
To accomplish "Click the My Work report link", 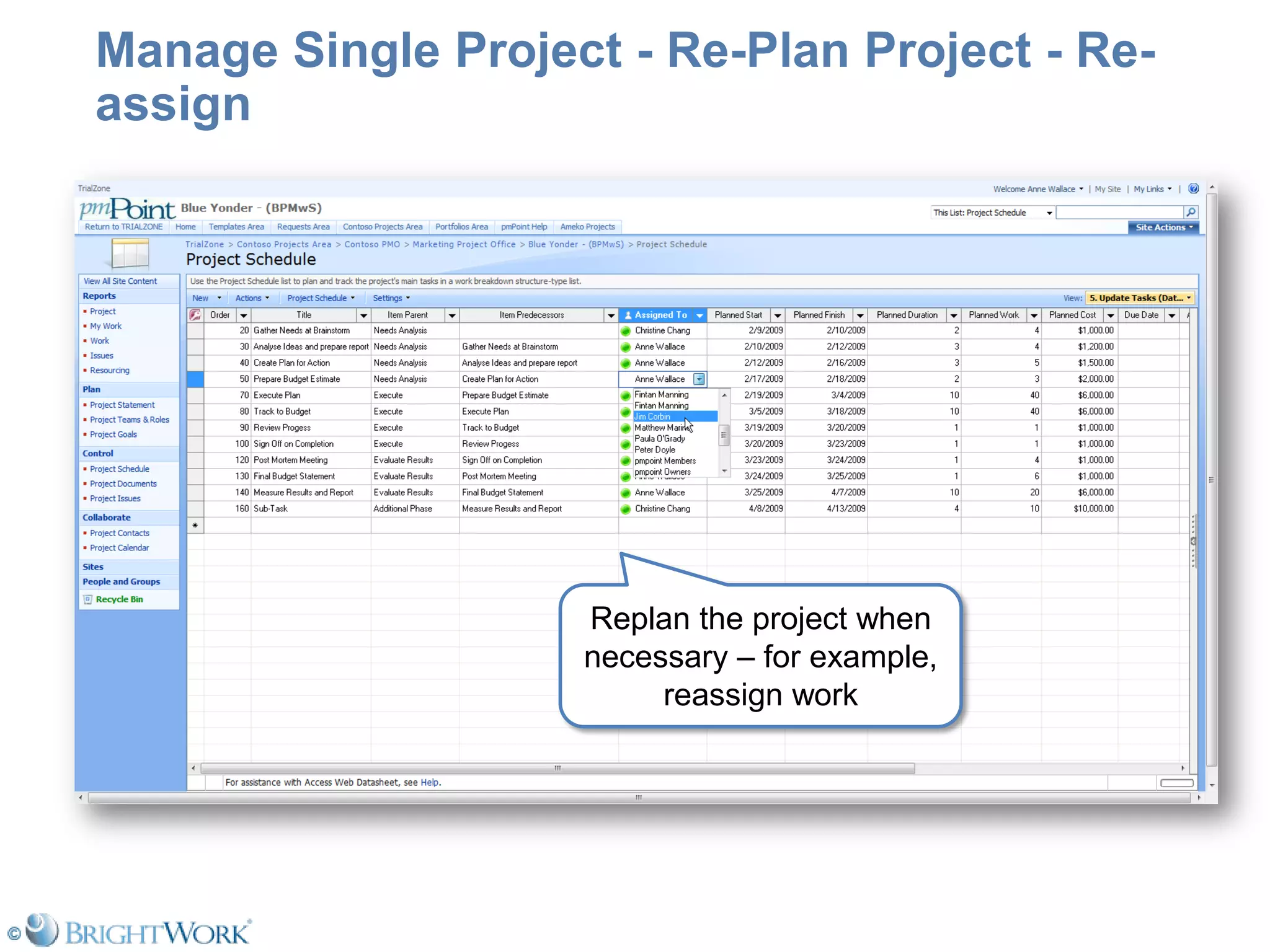I will point(106,326).
